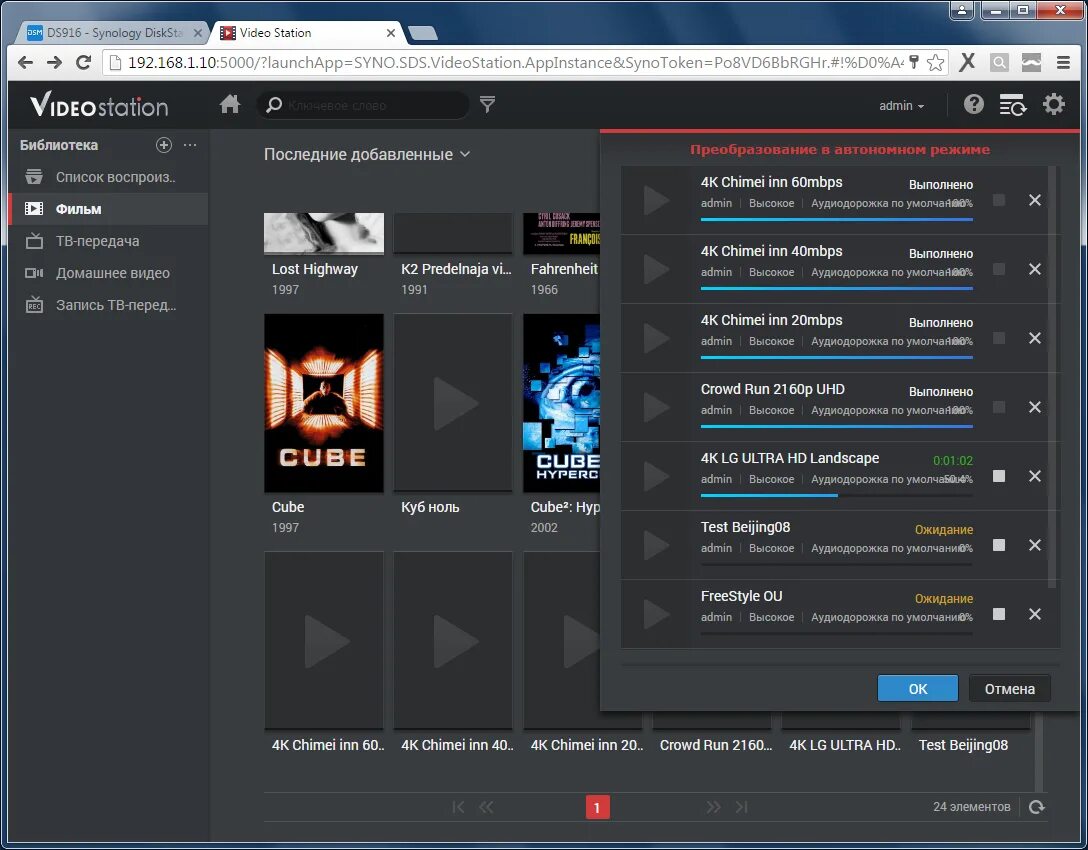Reload the browser page
The width and height of the screenshot is (1088, 850).
click(83, 62)
